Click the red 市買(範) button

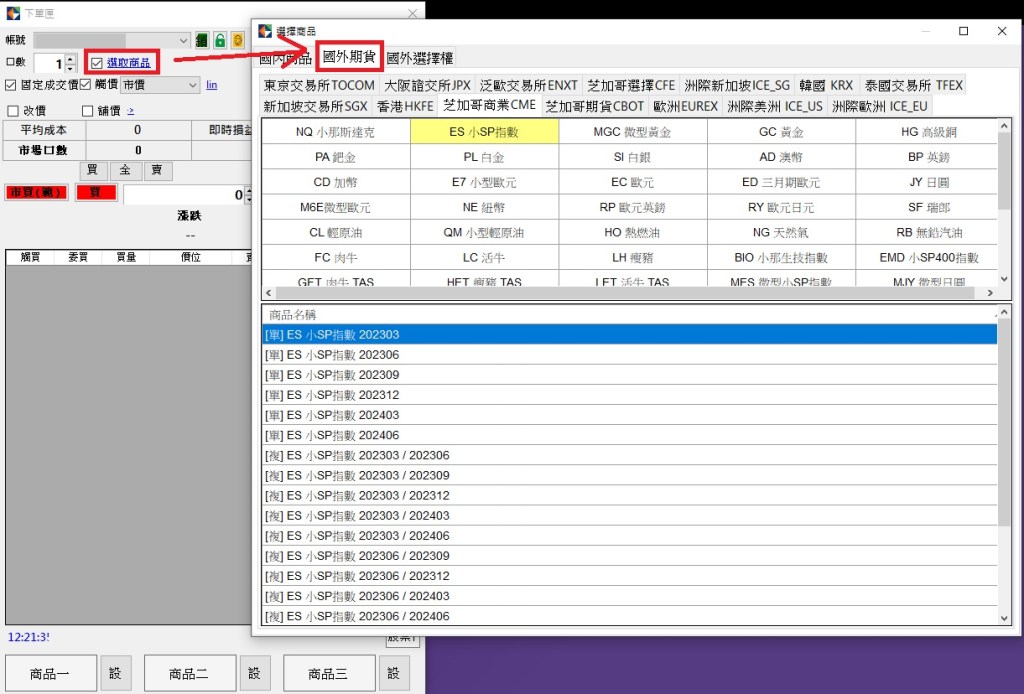coord(36,193)
